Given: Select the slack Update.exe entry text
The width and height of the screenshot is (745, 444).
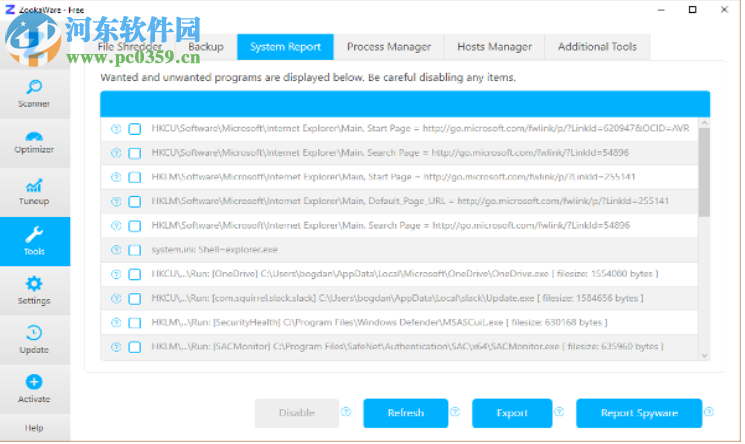Looking at the screenshot, I should (398, 298).
